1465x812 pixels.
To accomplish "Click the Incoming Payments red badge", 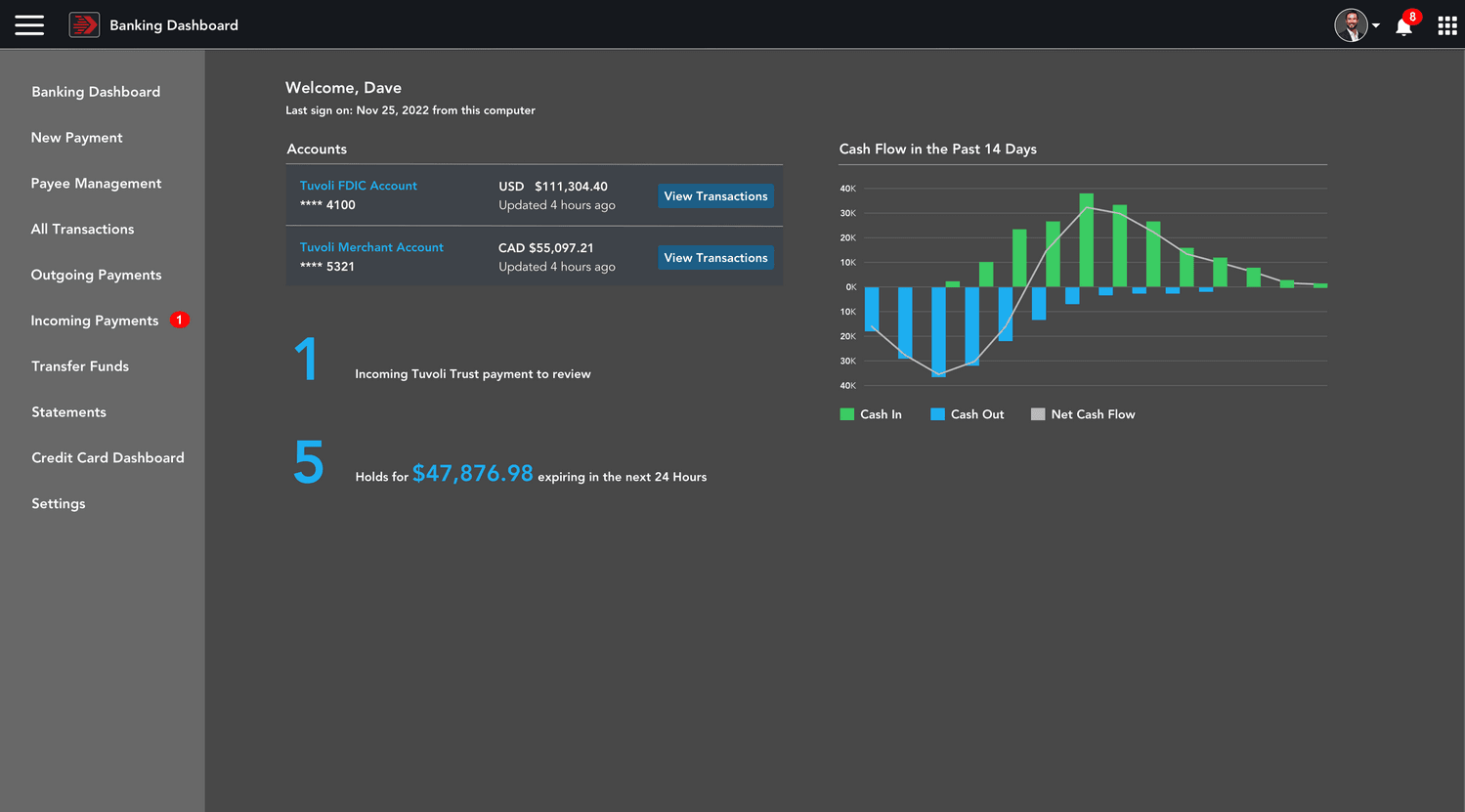I will pos(179,320).
